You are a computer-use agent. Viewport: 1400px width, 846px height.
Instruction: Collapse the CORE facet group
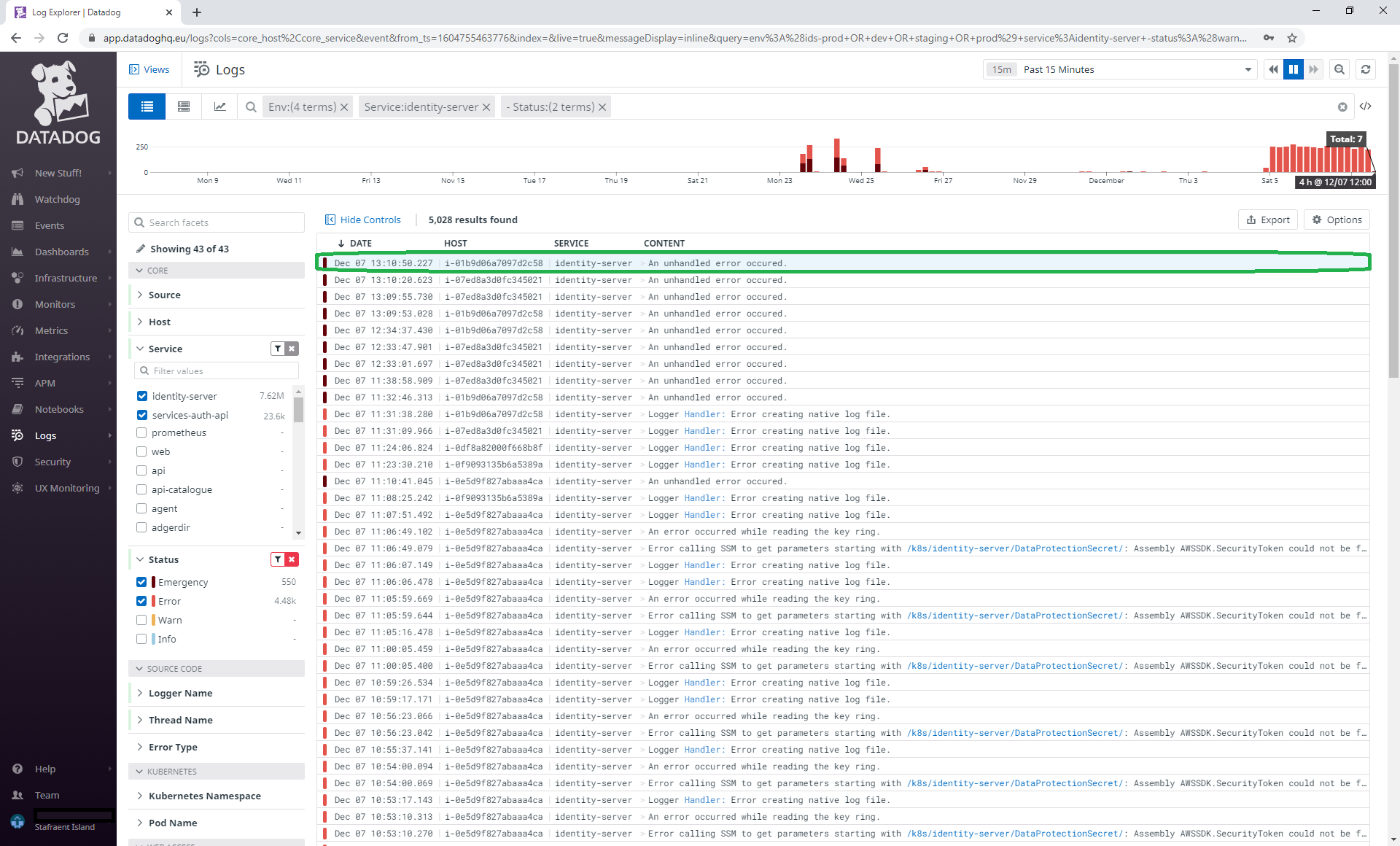pos(217,271)
